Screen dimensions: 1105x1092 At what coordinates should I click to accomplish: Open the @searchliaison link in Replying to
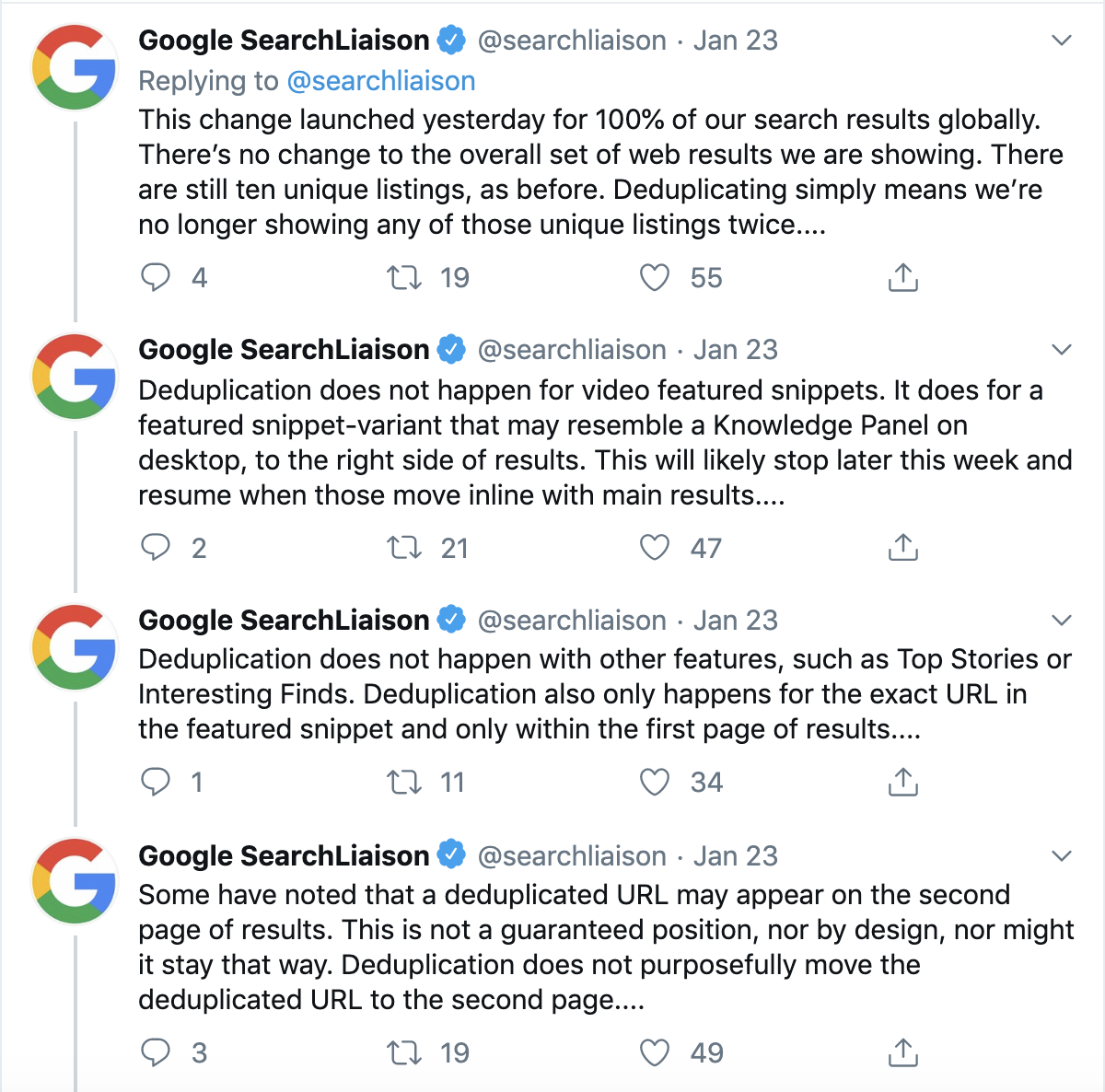tap(381, 81)
